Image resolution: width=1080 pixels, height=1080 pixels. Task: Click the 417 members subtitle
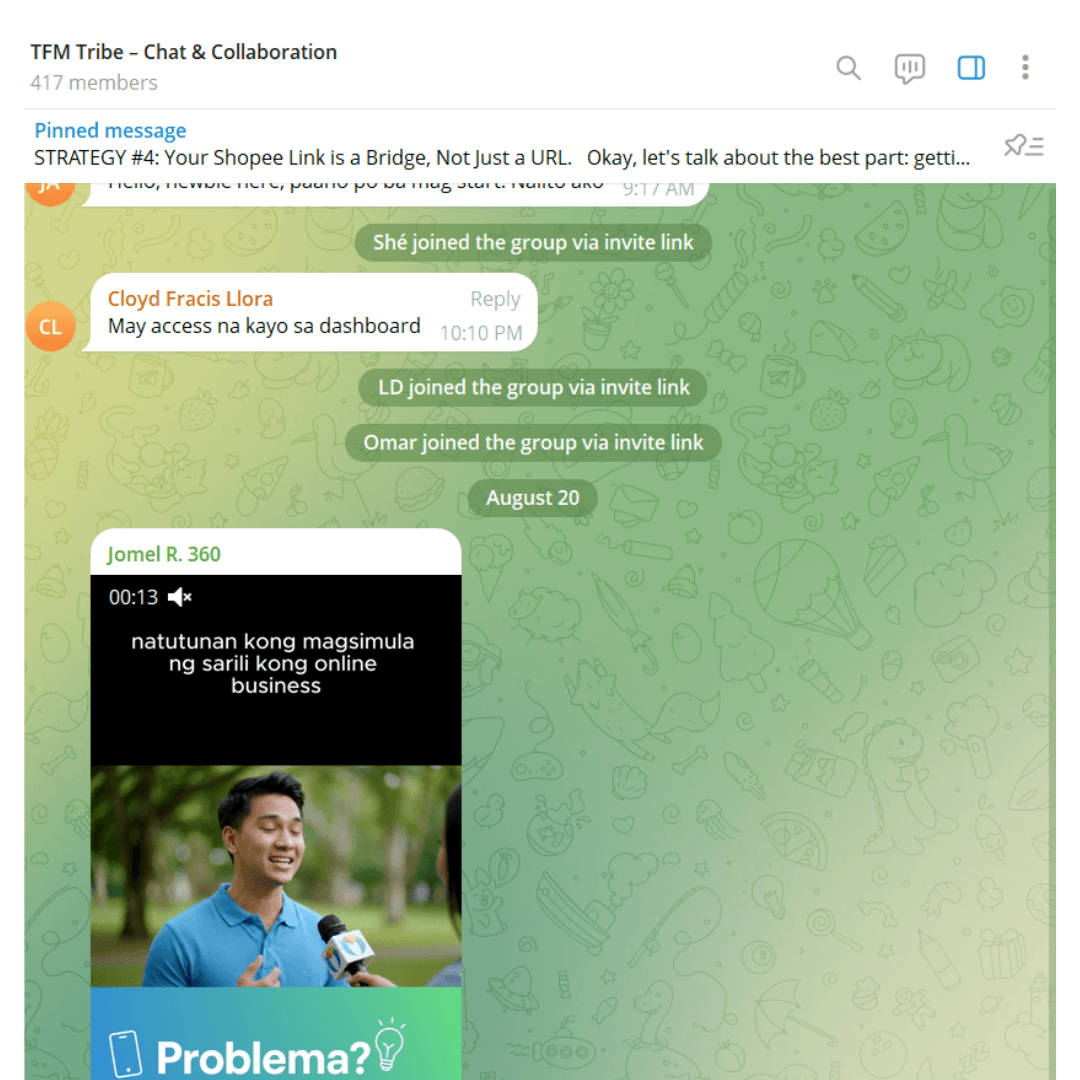(94, 83)
